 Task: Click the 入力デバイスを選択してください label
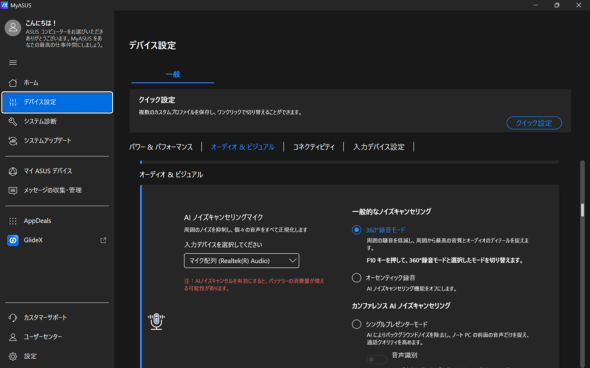[x=223, y=245]
